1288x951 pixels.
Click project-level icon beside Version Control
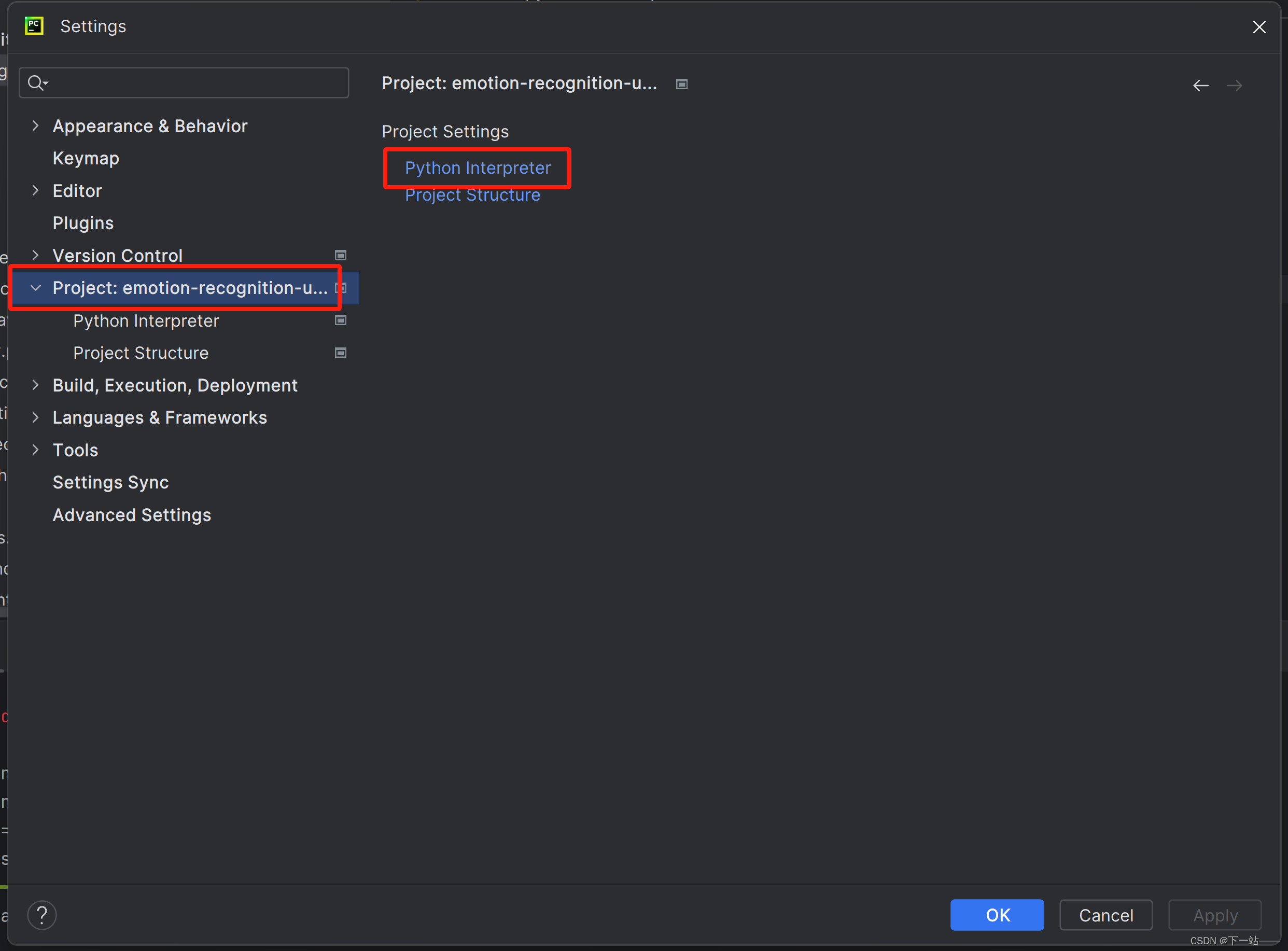341,255
